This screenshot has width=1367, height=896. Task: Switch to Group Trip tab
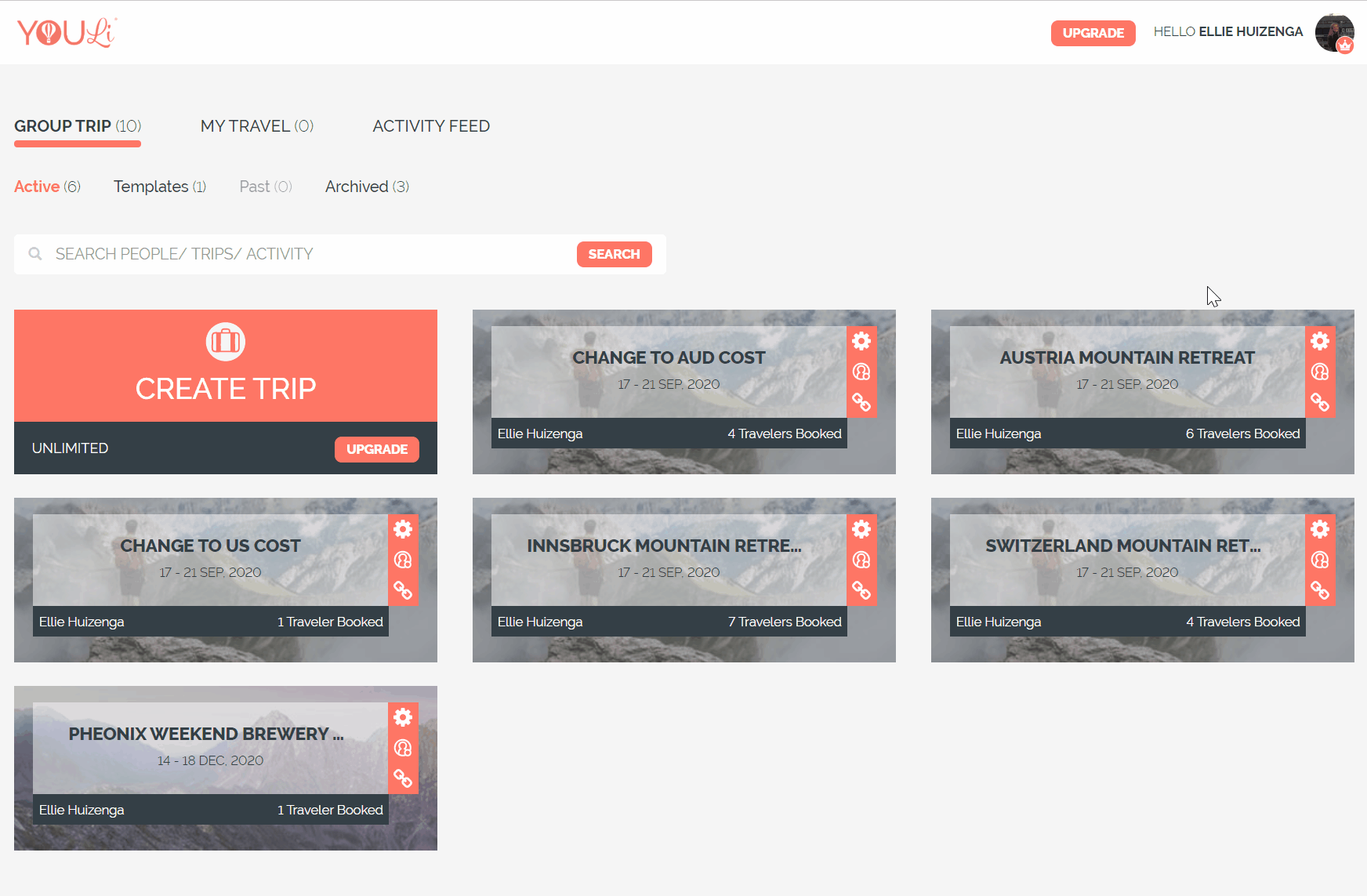click(78, 126)
